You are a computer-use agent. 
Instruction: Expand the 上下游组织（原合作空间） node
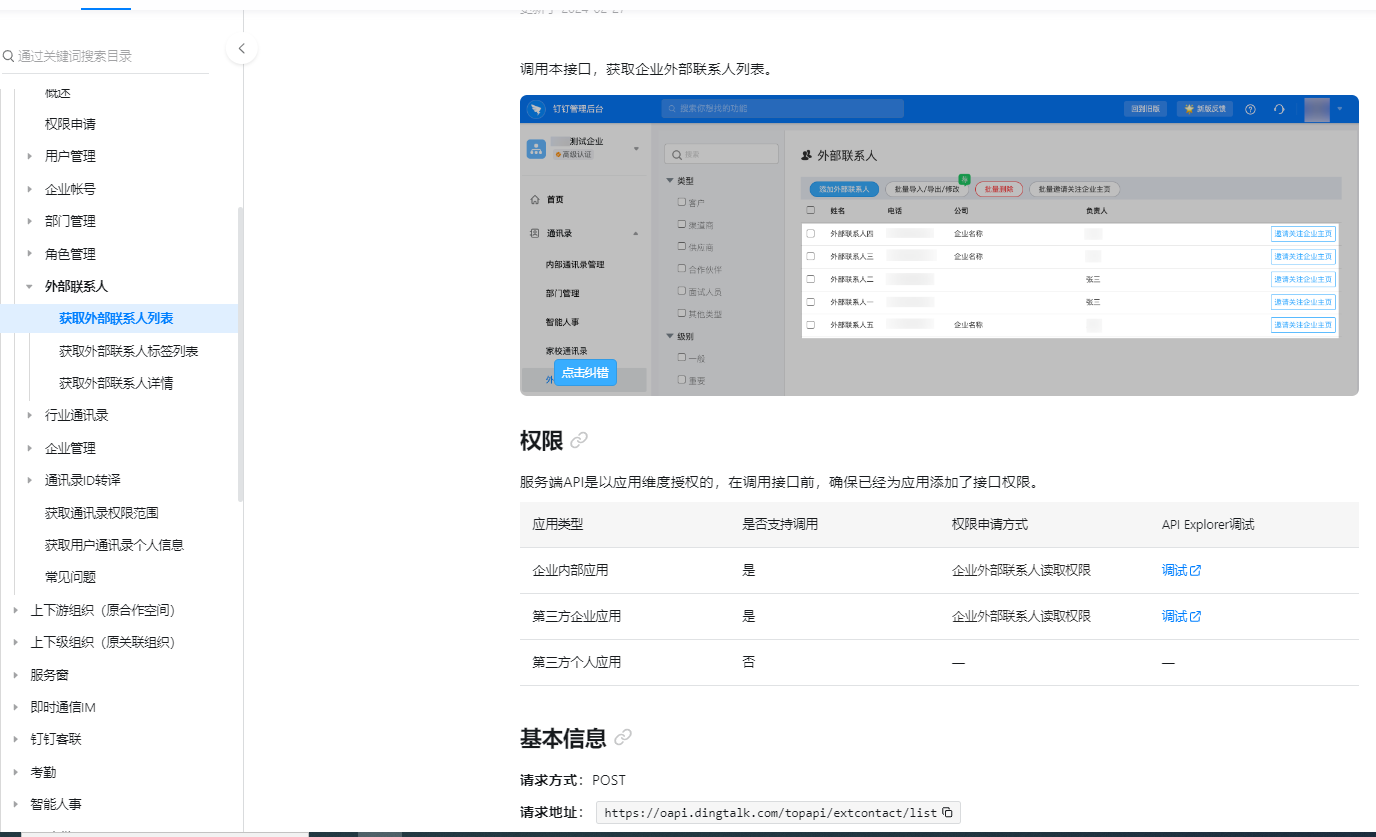[x=15, y=610]
